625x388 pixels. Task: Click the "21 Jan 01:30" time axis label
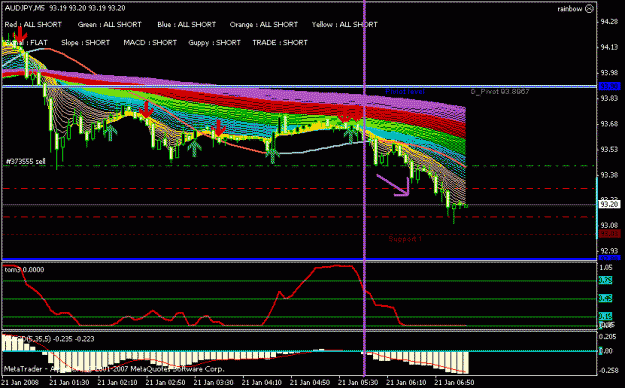pyautogui.click(x=69, y=382)
